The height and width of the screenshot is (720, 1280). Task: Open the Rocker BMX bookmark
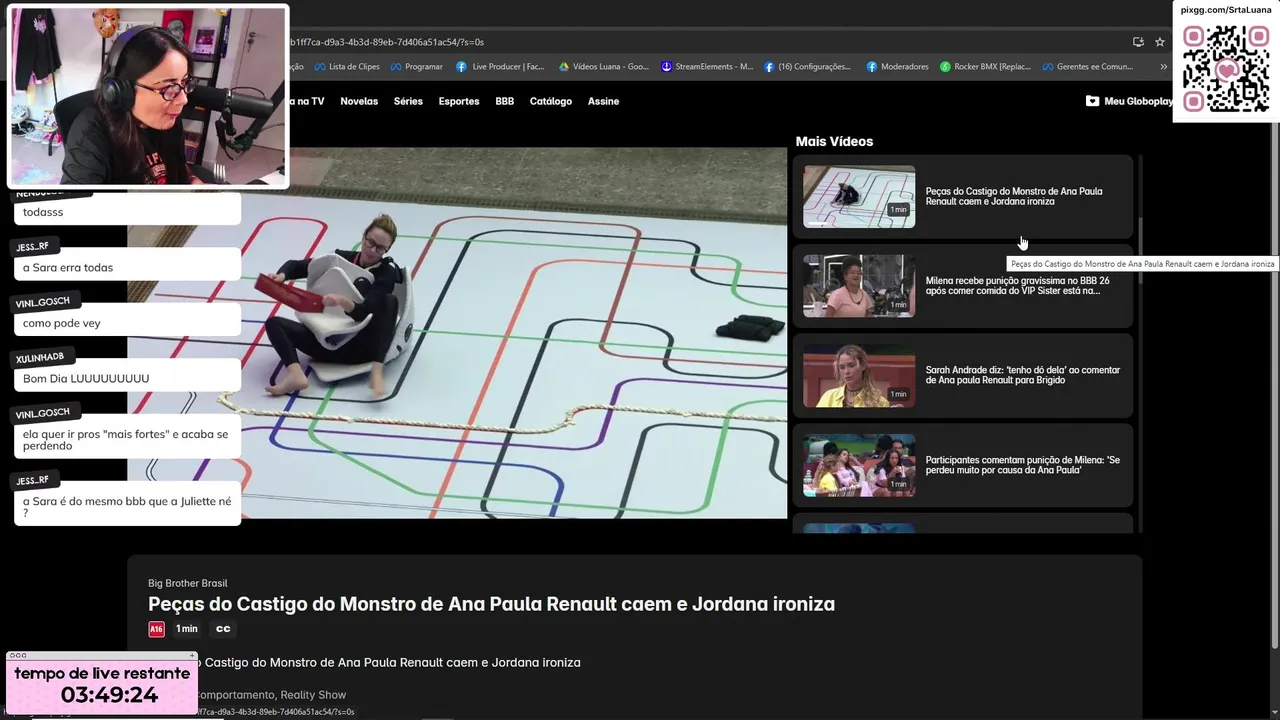(x=985, y=67)
